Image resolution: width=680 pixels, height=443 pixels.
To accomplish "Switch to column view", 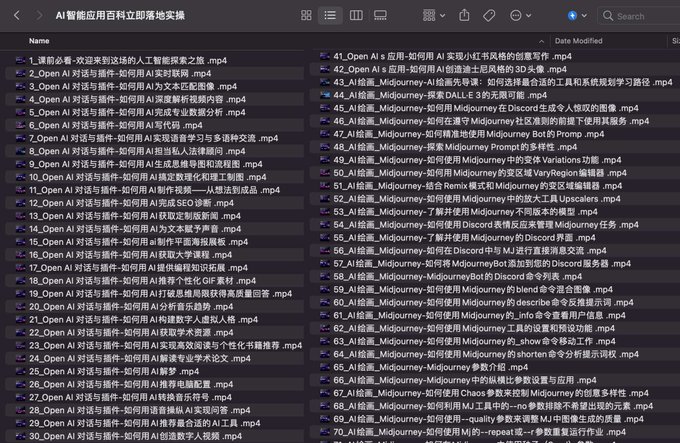I will tap(356, 16).
